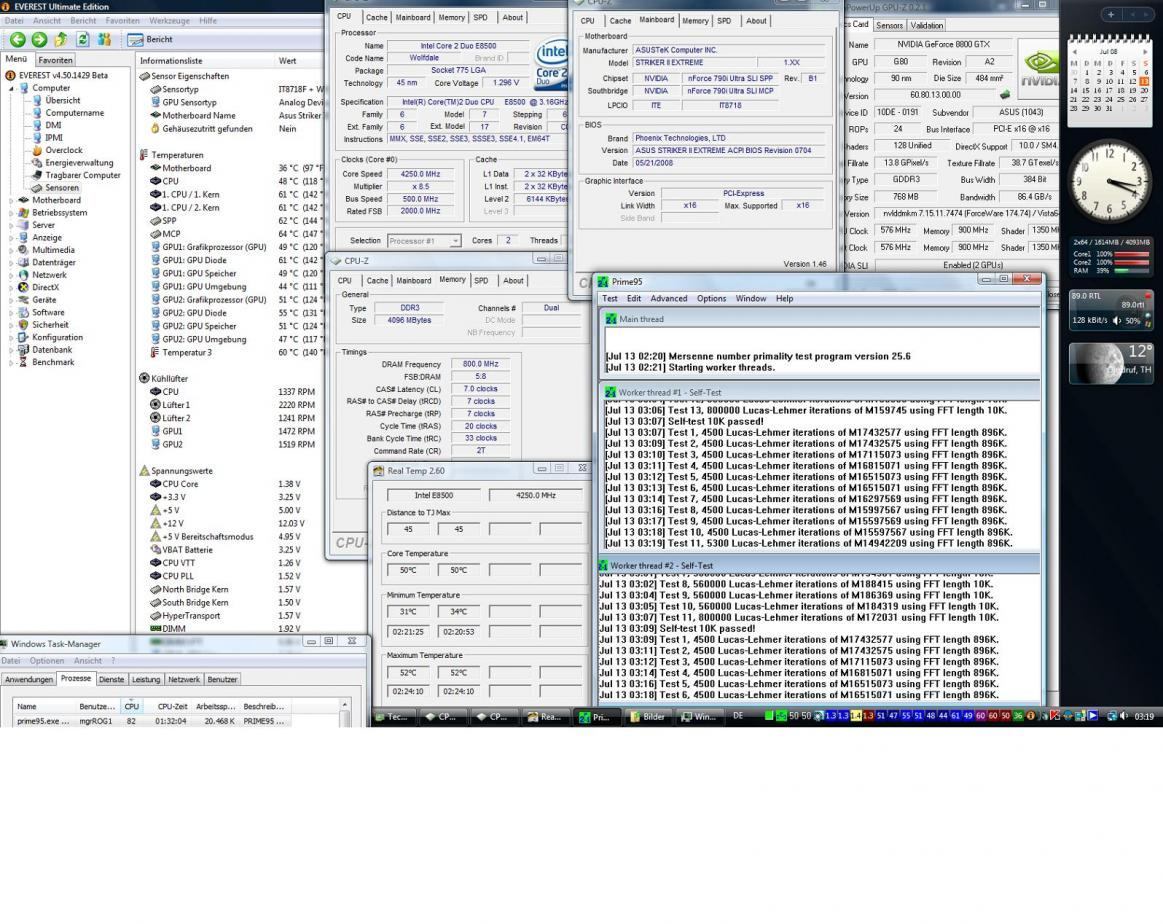The width and height of the screenshot is (1163, 924).
Task: Click the Bilder folder taskbar button
Action: tap(647, 718)
